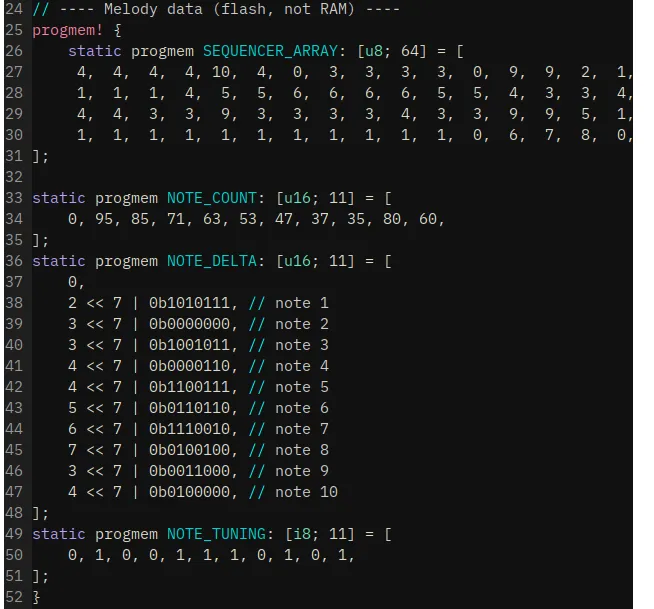Viewport: 654px width, 609px height.
Task: Click the 'note 4' comment
Action: pyautogui.click(x=302, y=366)
